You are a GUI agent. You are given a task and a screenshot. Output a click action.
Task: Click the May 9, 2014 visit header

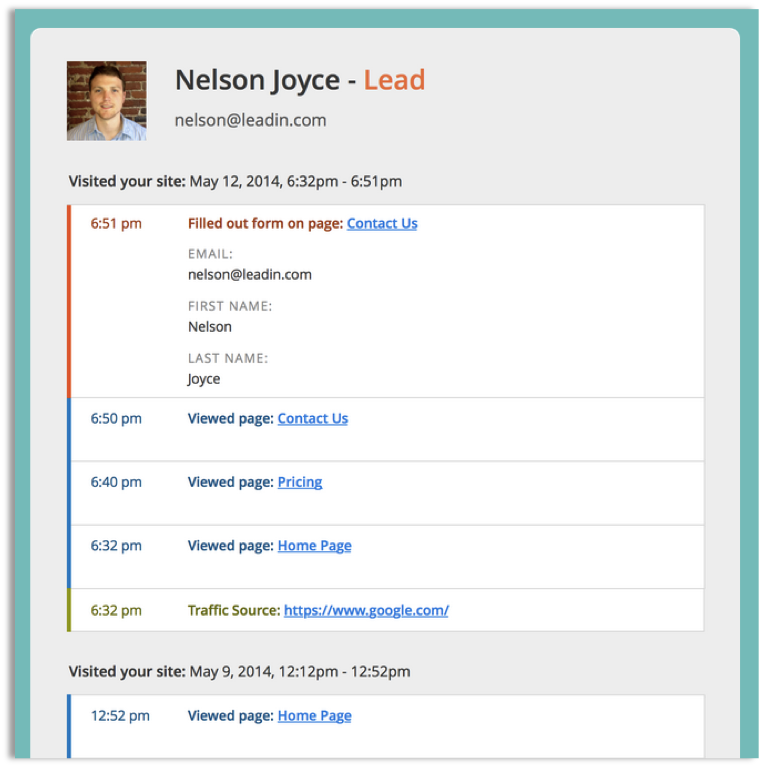[x=239, y=672]
